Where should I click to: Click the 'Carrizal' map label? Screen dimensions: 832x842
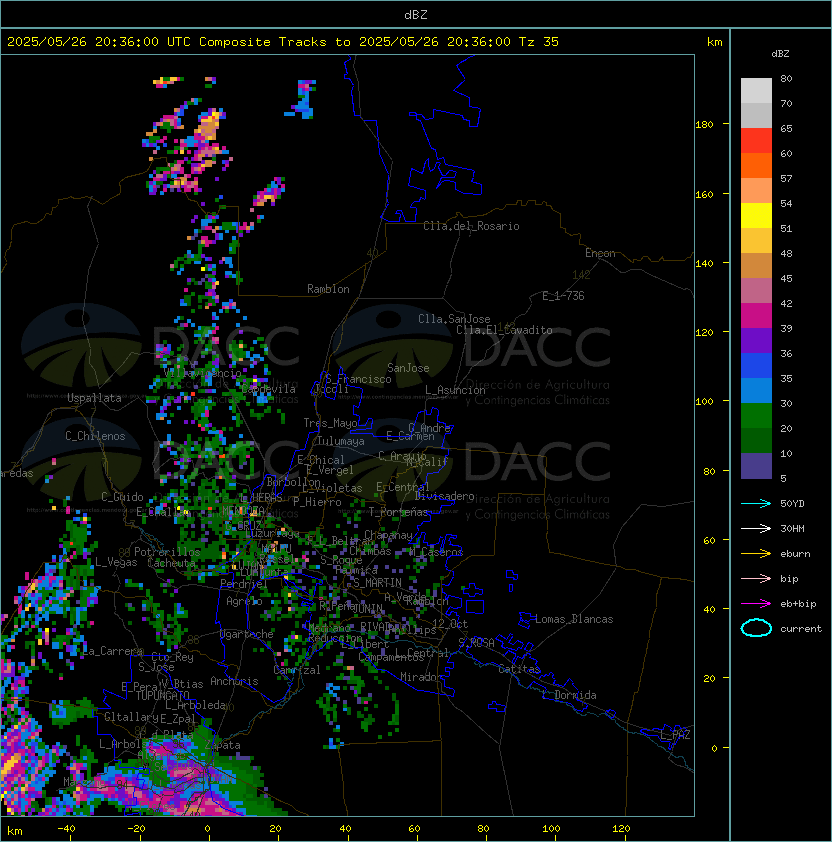pos(297,670)
